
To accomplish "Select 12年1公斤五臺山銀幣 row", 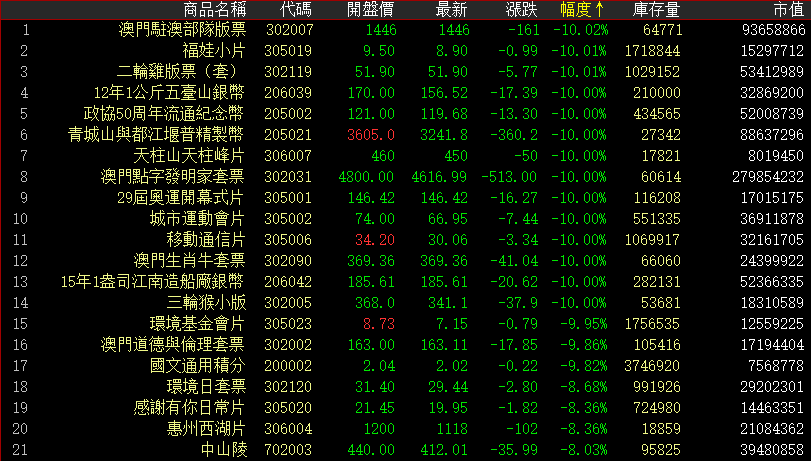I will click(x=406, y=93).
